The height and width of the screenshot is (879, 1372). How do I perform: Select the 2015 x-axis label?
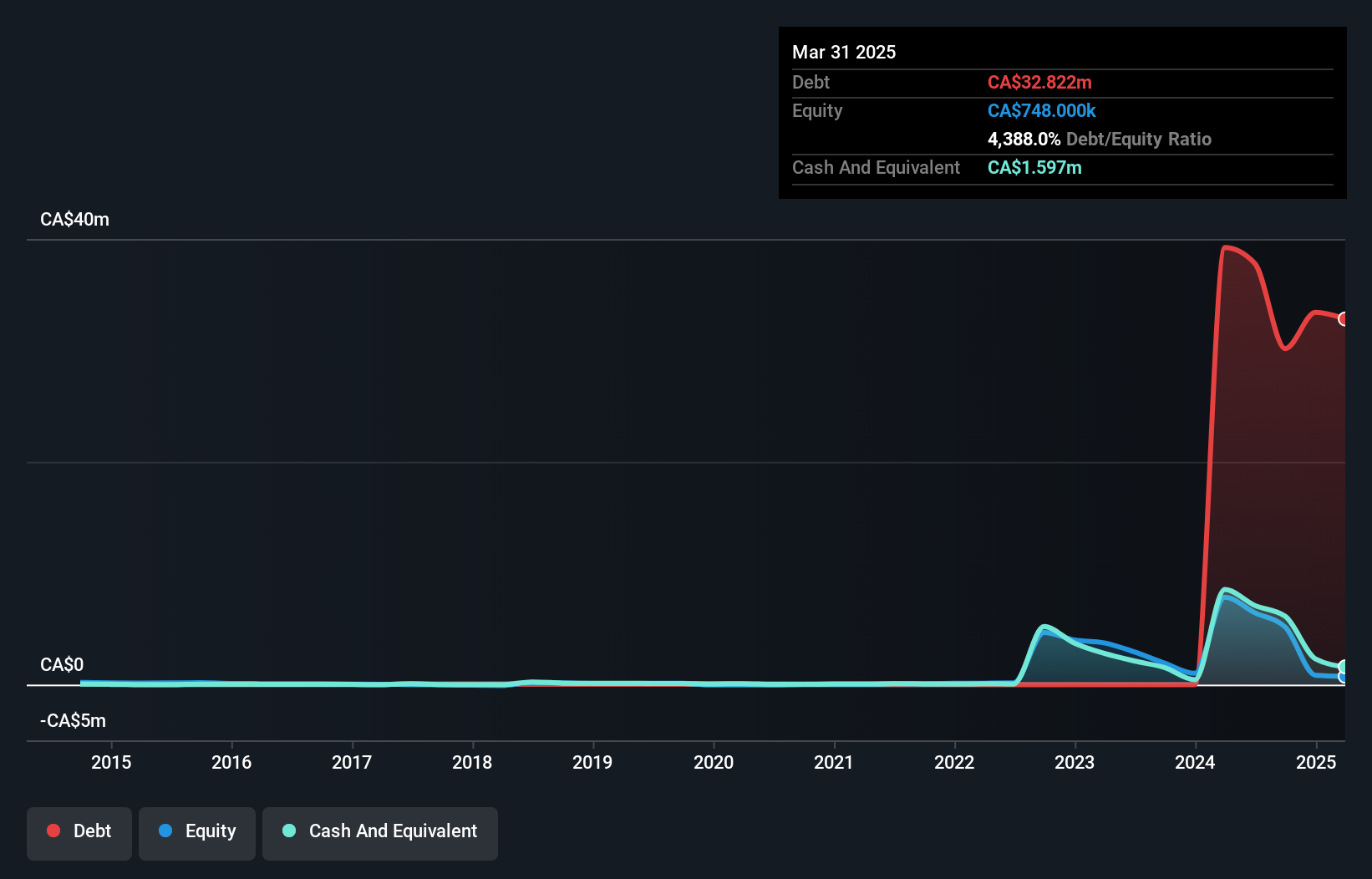click(x=111, y=762)
